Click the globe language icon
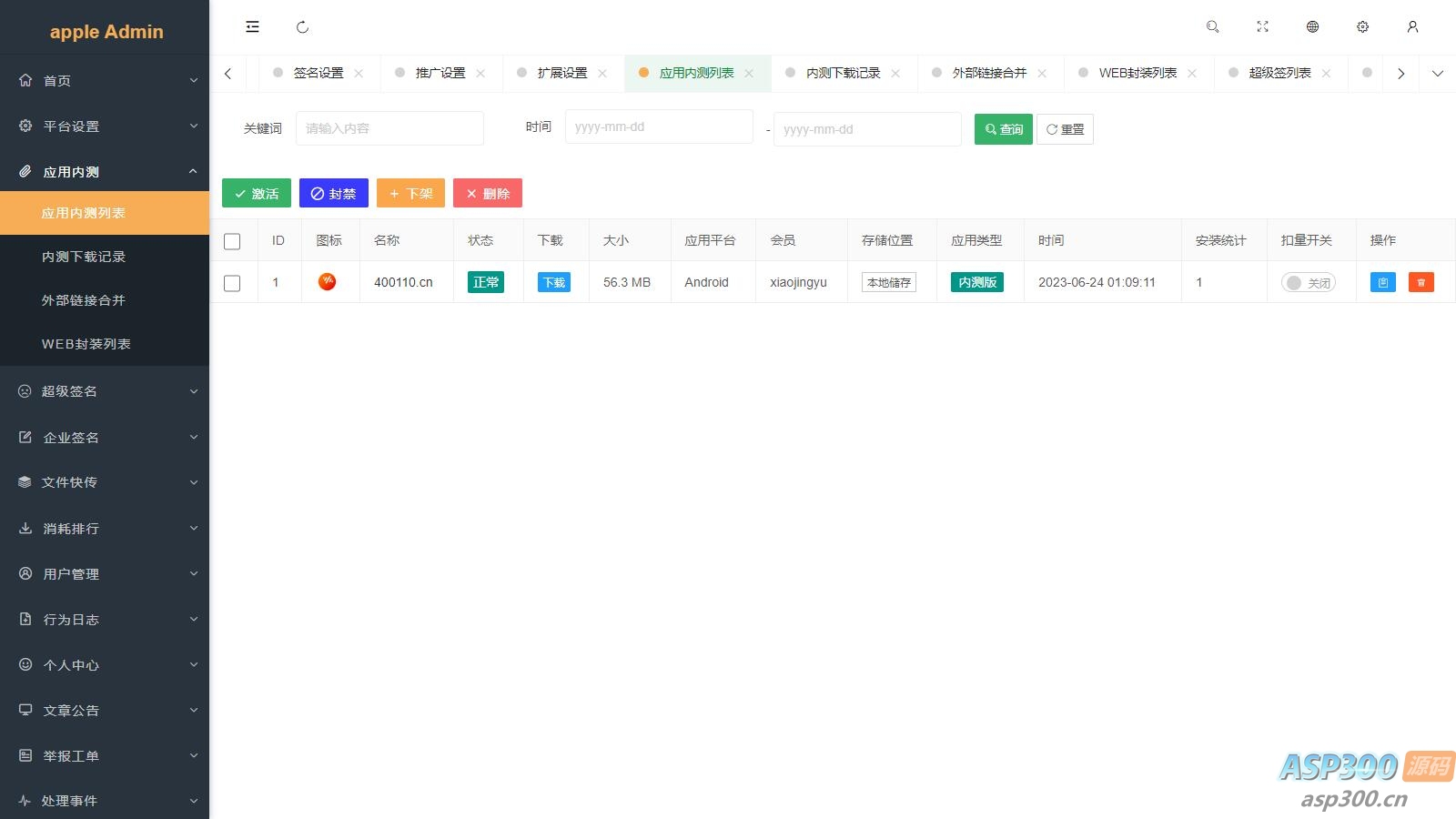 1312,27
